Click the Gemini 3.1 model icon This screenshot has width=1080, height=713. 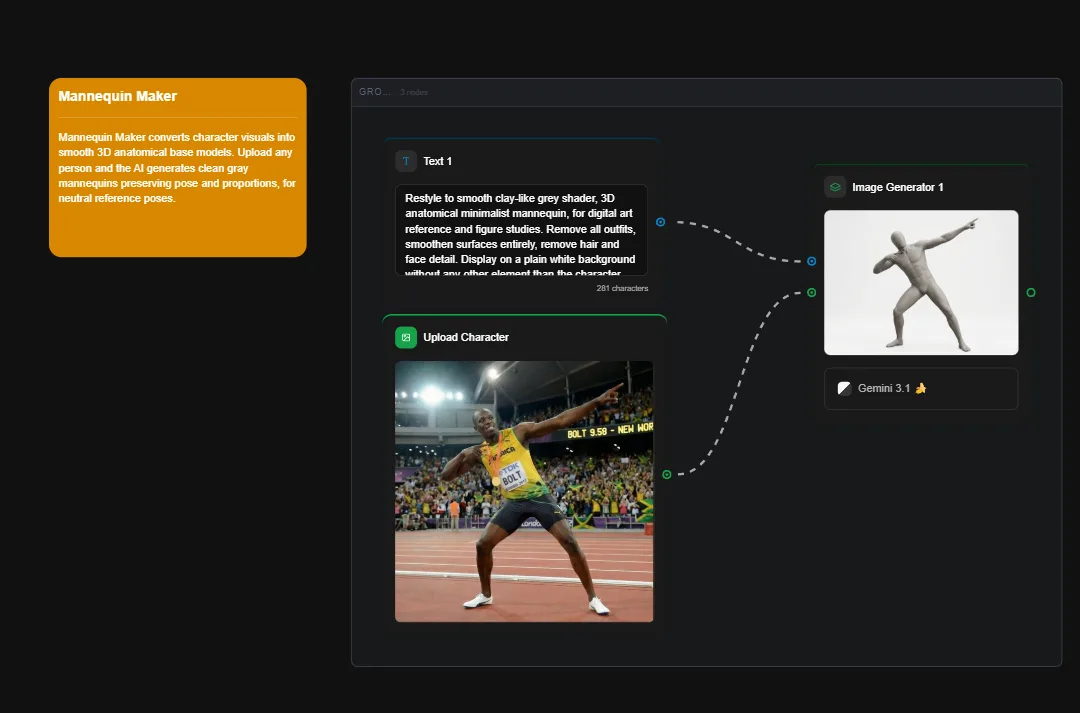[843, 388]
